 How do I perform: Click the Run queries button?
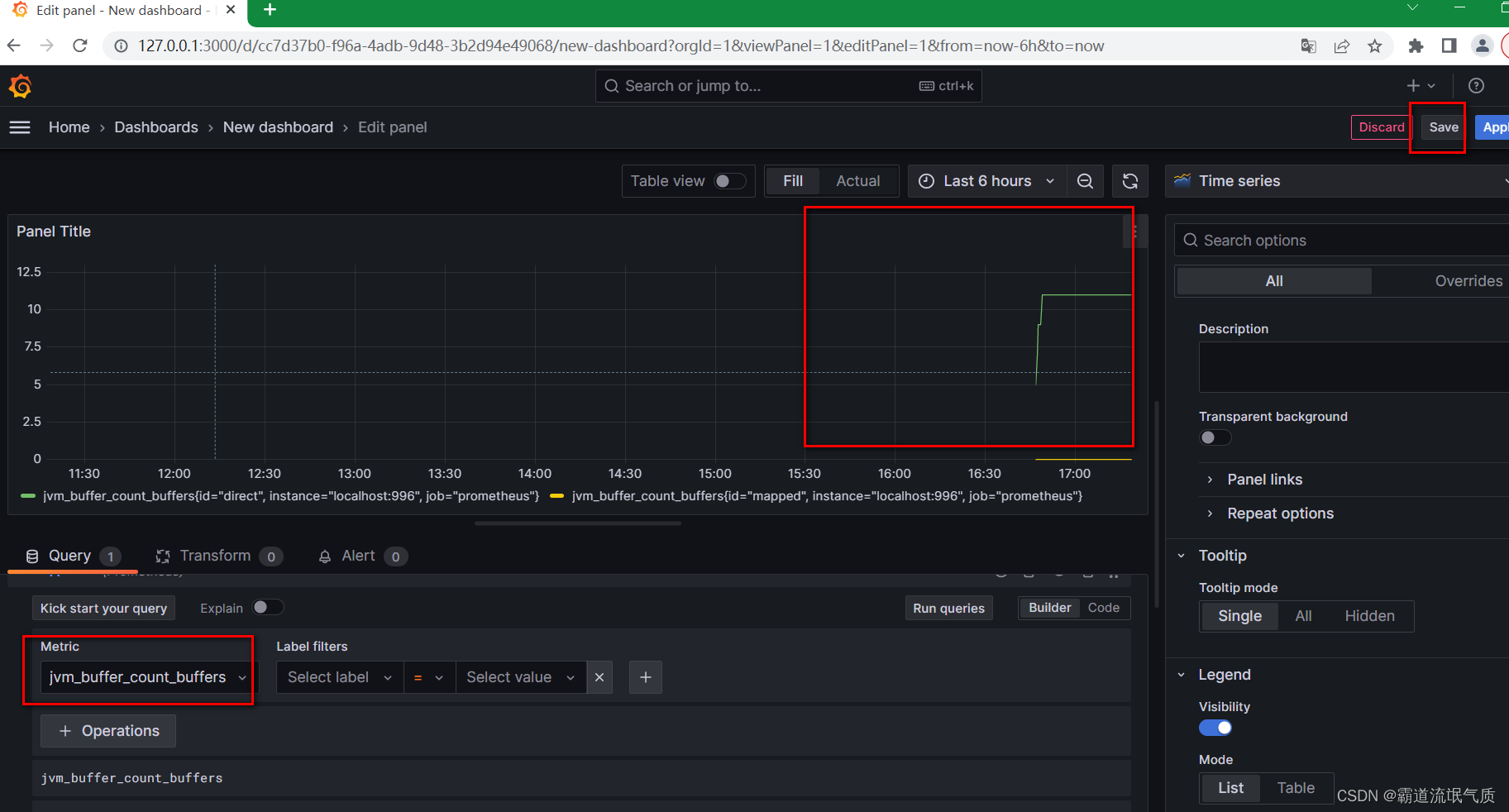(x=948, y=609)
